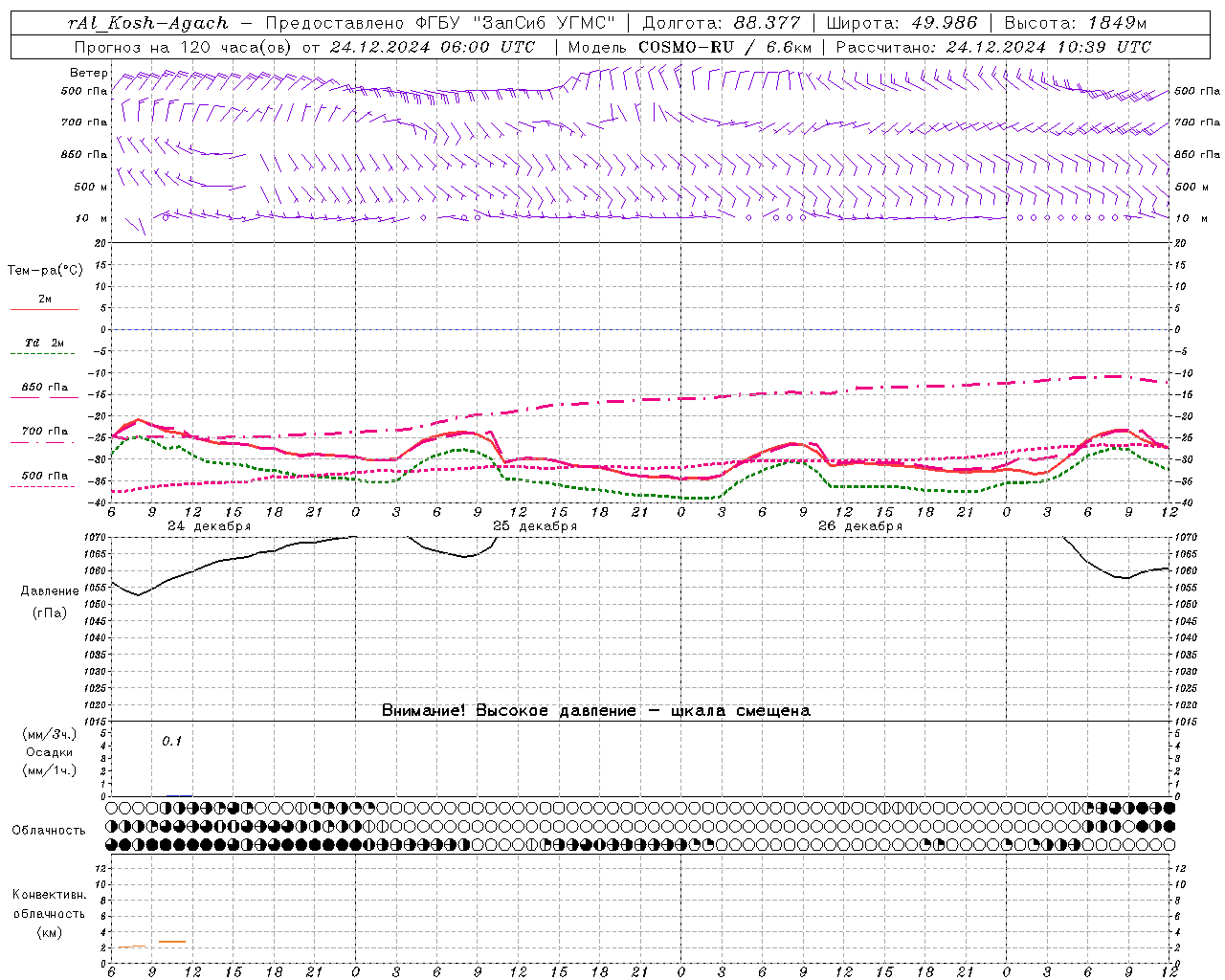Click the "500 гПа" temperature legend entry
Screen dimensions: 1225x980
pyautogui.click(x=44, y=476)
